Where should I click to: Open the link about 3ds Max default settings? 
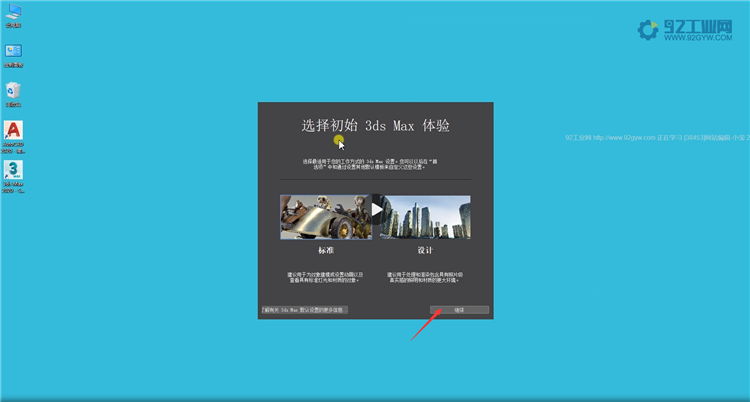click(x=305, y=310)
